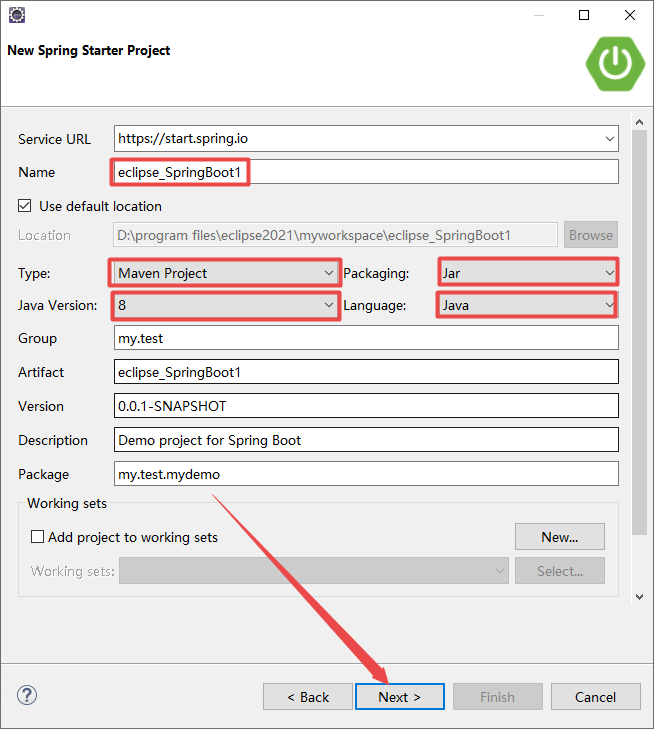Click the Packaging: label
Image resolution: width=654 pixels, height=729 pixels.
[x=376, y=273]
